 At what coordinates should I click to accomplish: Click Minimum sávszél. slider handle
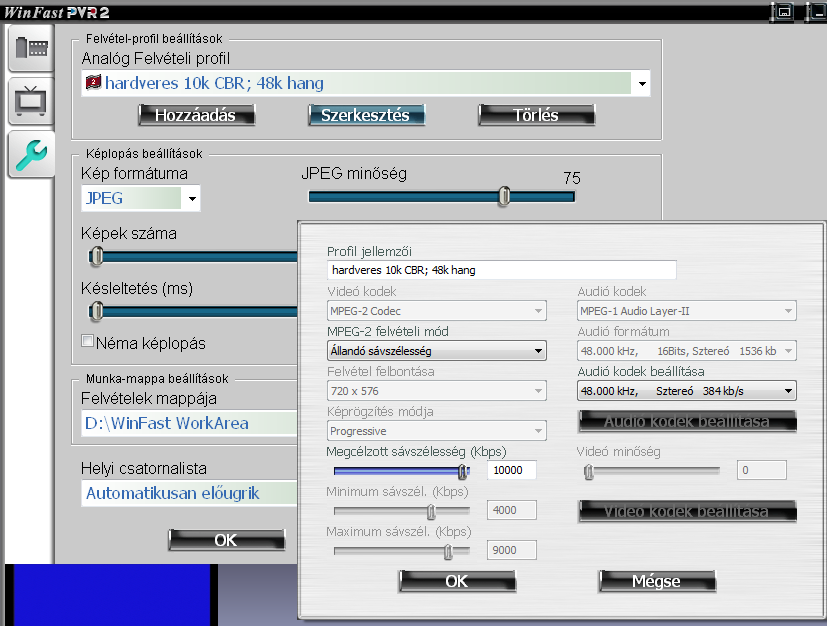(x=431, y=511)
